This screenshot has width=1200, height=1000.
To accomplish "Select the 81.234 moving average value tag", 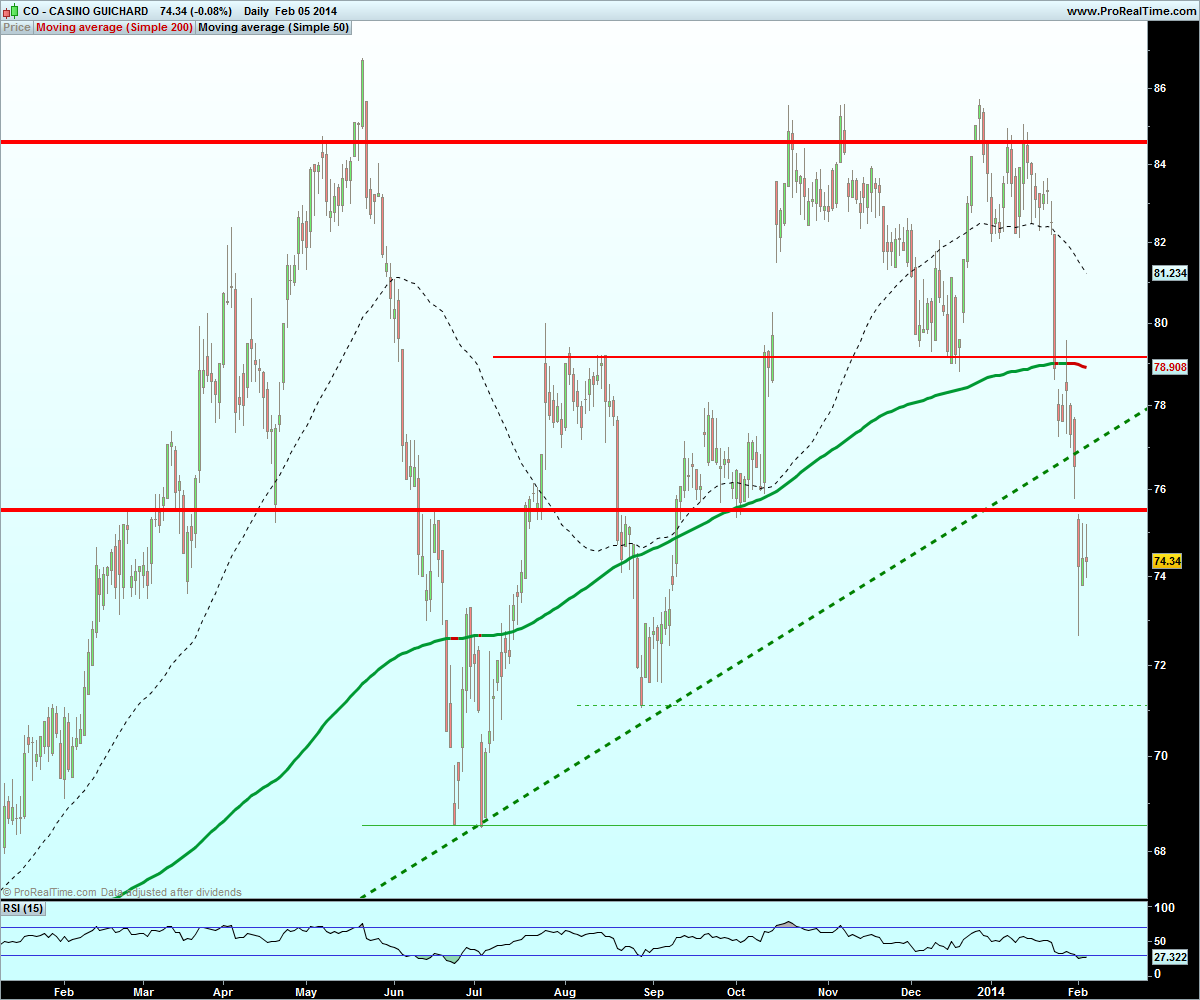I will point(1170,272).
